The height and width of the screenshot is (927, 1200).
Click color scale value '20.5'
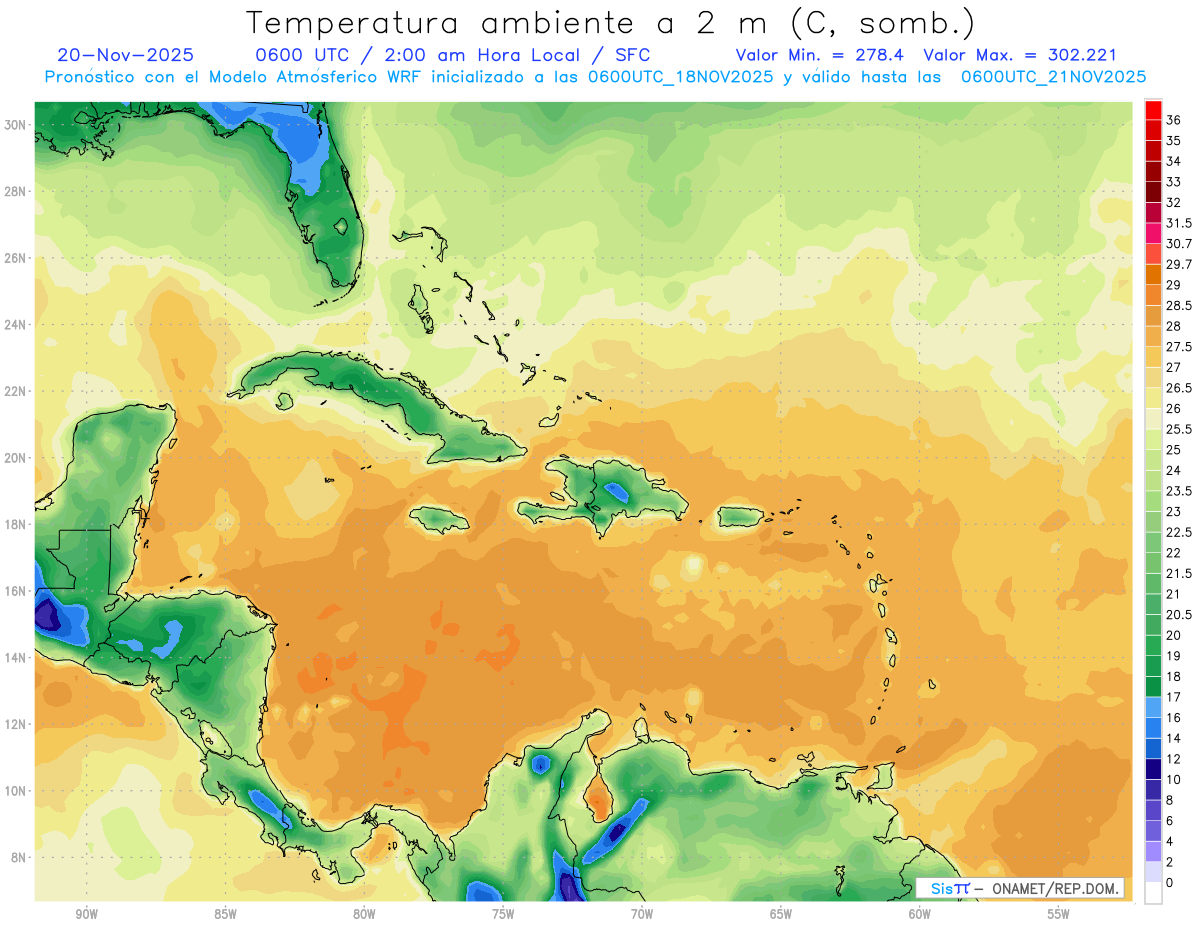[x=1179, y=615]
